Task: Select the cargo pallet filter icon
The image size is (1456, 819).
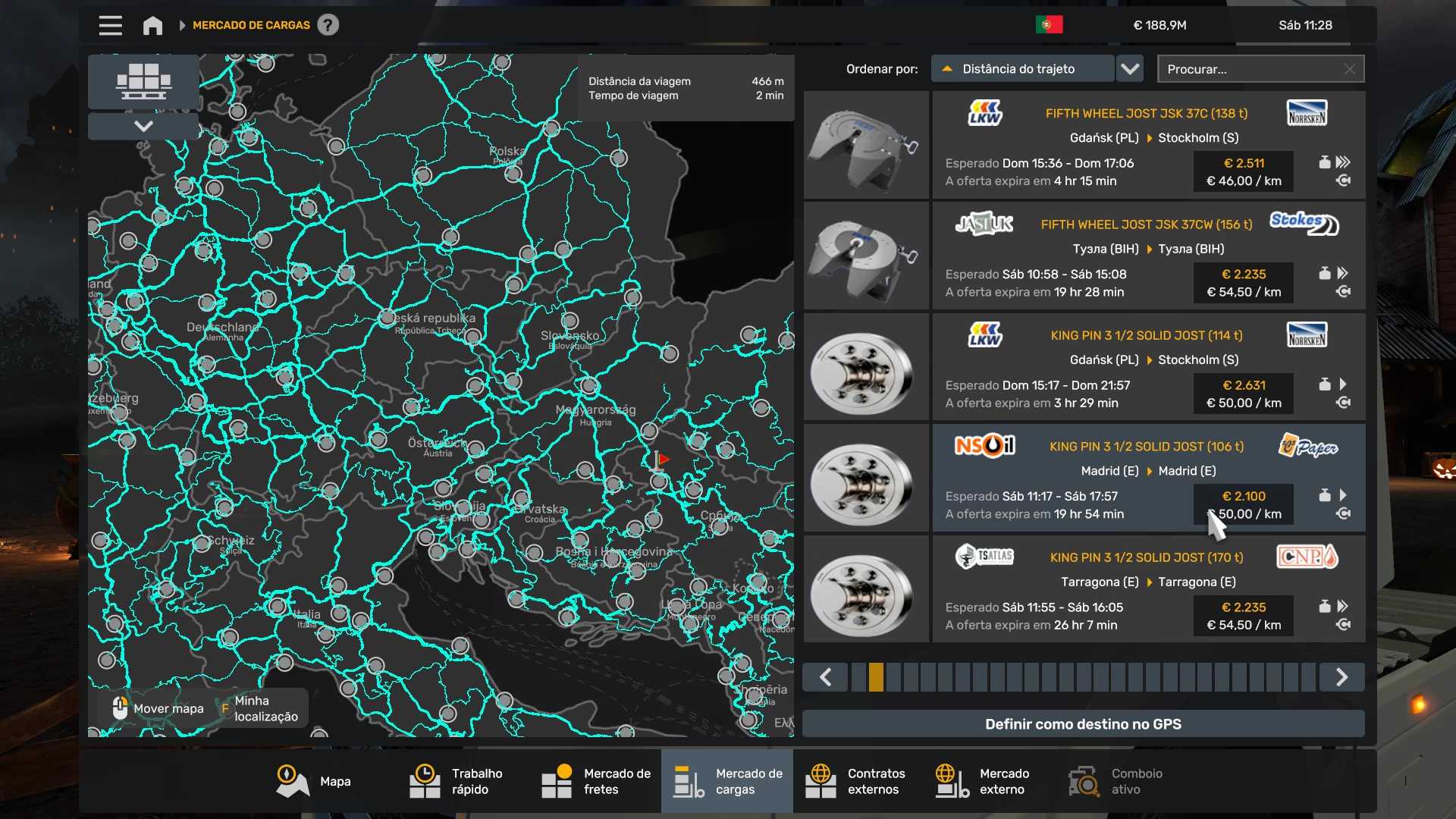Action: [x=143, y=81]
